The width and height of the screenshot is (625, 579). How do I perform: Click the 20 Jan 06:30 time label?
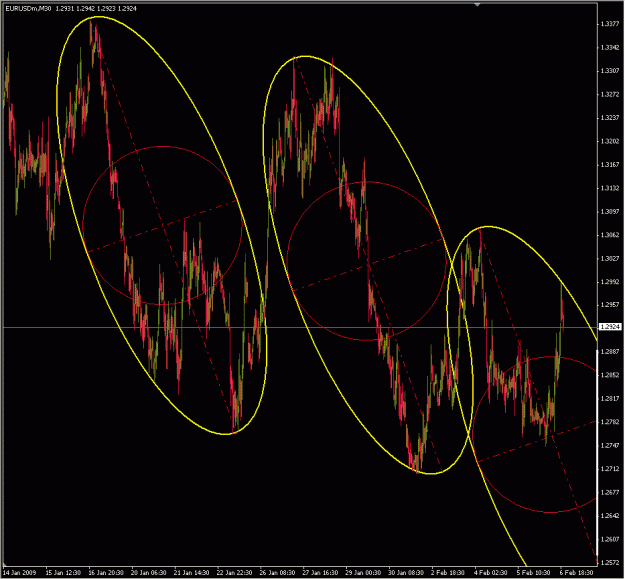[149, 573]
